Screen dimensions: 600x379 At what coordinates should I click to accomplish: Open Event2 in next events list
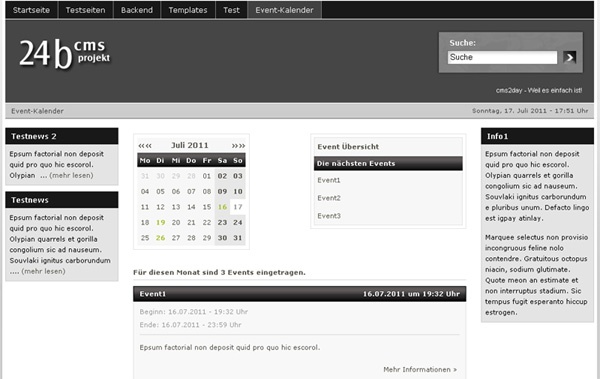(329, 198)
